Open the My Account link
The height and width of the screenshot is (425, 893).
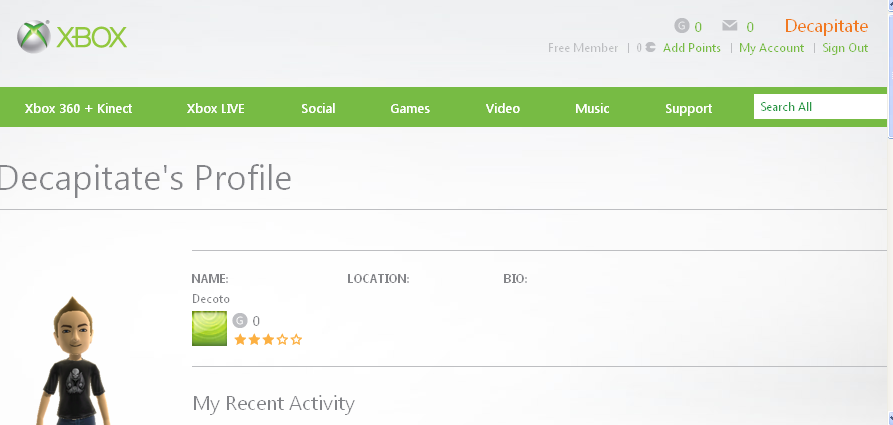tap(771, 48)
